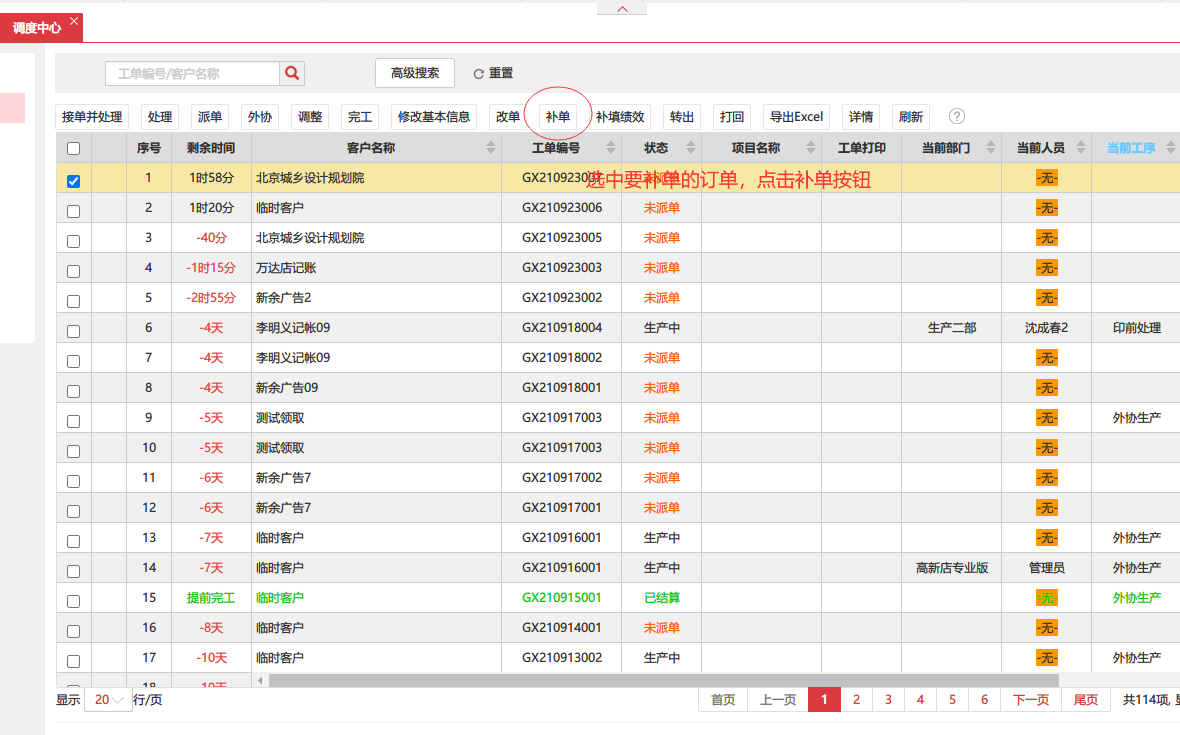This screenshot has width=1180, height=735.
Task: Sort by 客户名称 column arrows
Action: pyautogui.click(x=491, y=147)
